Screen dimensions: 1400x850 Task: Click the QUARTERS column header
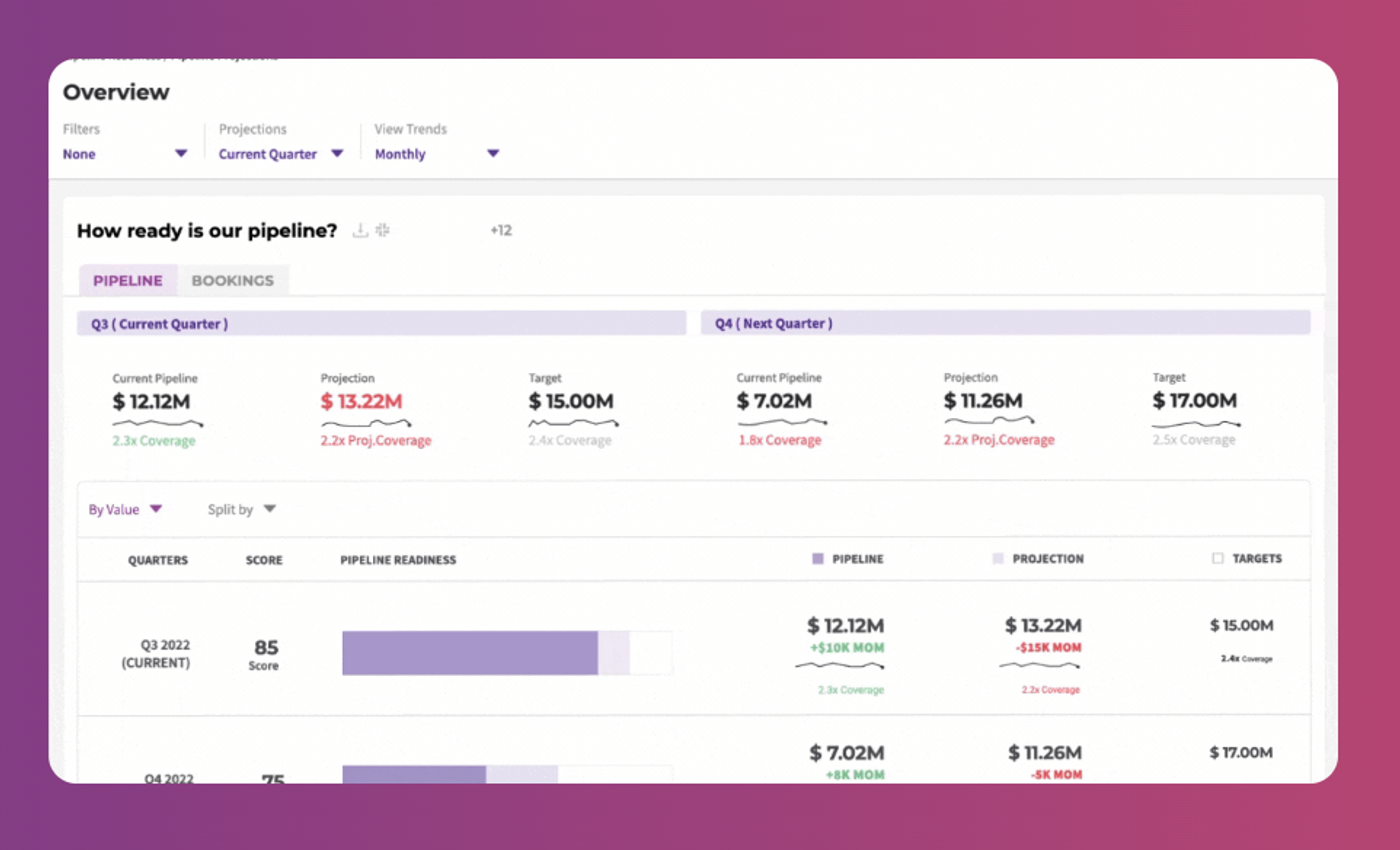click(x=158, y=560)
